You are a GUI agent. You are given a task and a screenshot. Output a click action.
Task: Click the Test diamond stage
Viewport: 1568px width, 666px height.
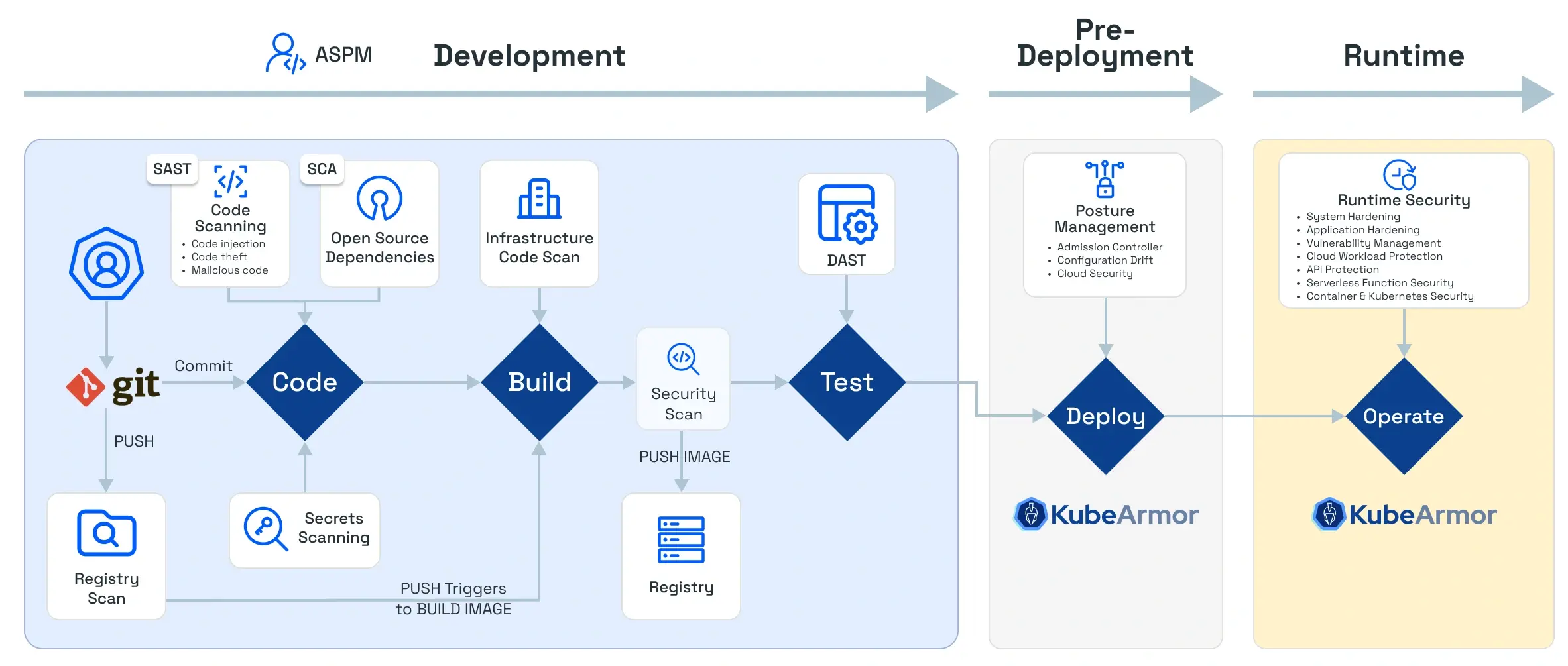tap(847, 382)
